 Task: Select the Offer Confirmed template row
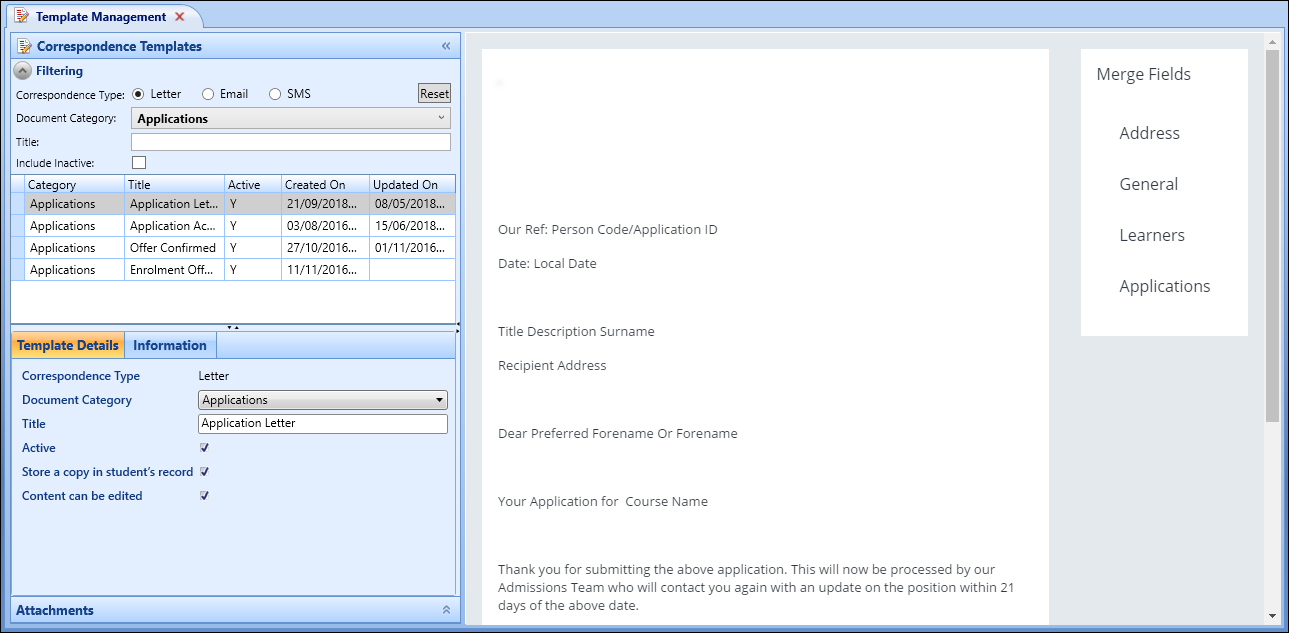233,248
